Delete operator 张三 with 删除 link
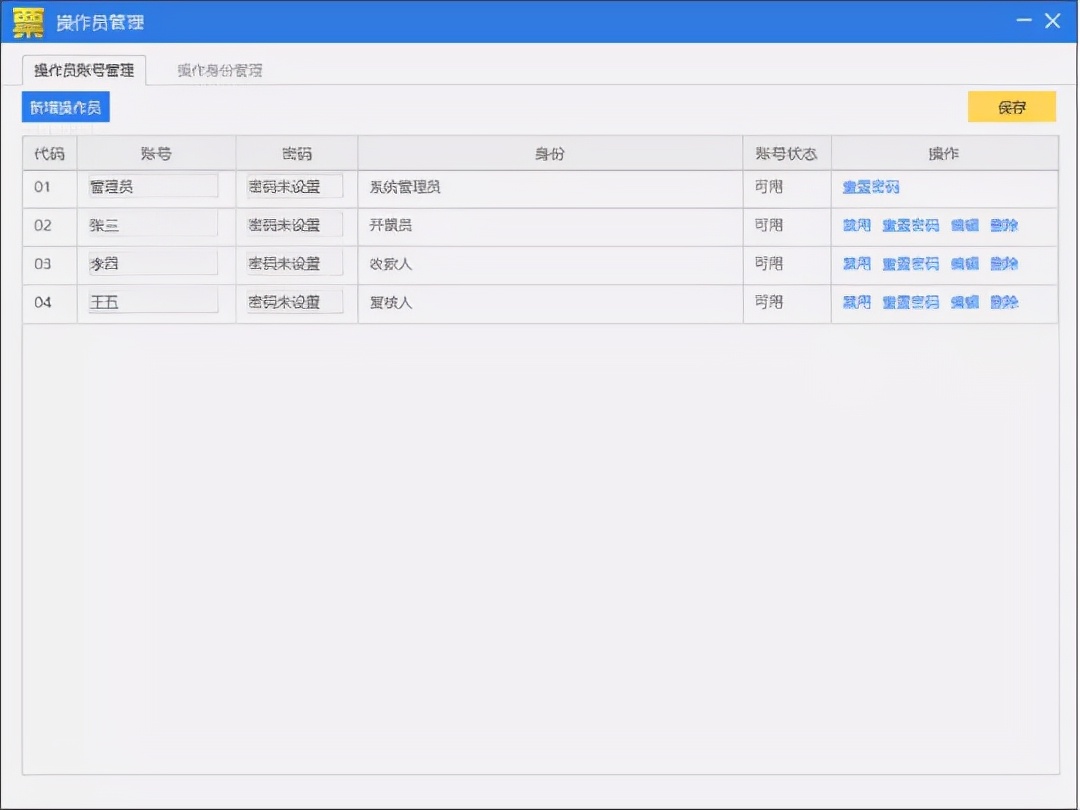Image resolution: width=1080 pixels, height=810 pixels. pyautogui.click(x=1002, y=225)
